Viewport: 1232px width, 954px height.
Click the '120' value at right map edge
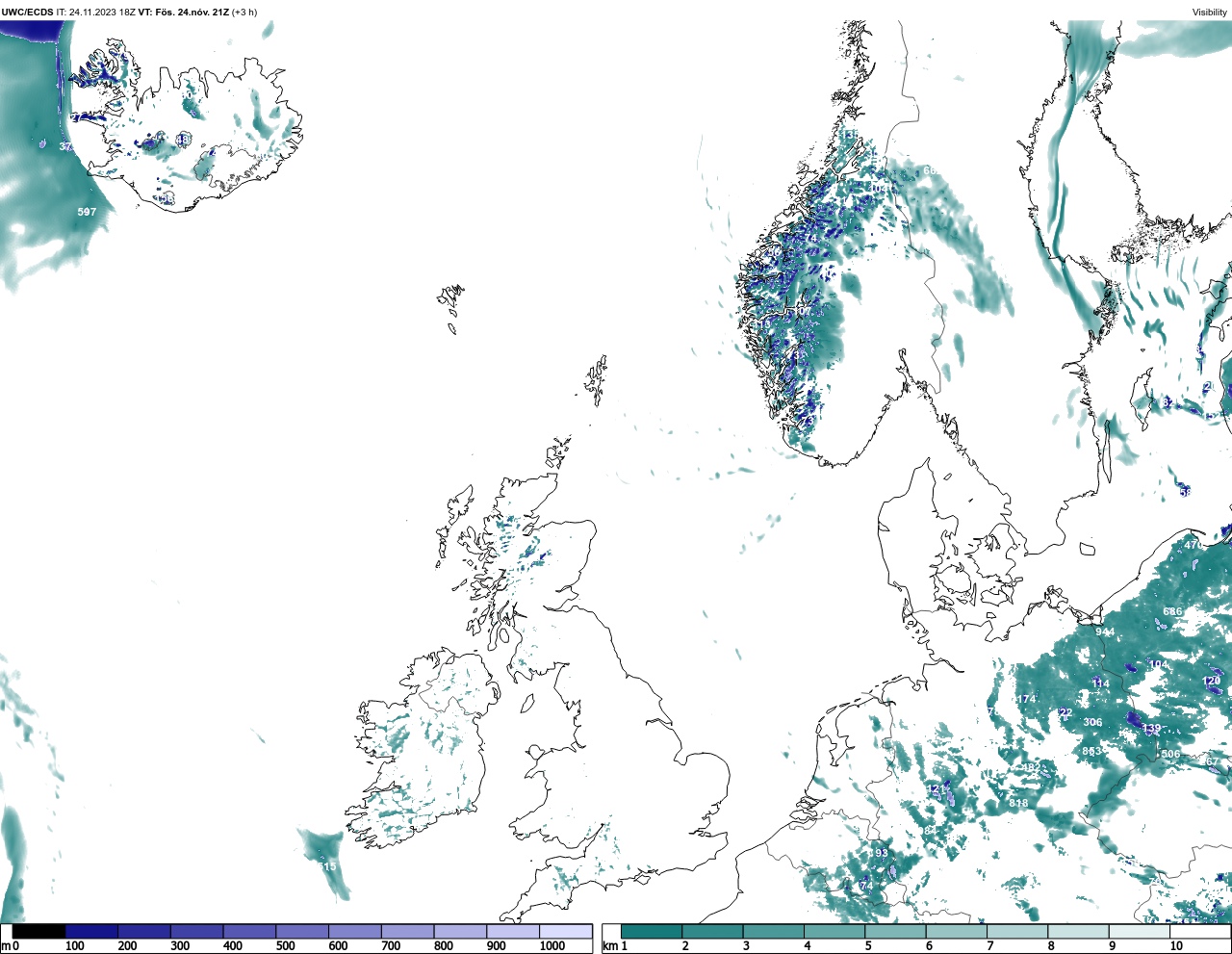pyautogui.click(x=1211, y=681)
